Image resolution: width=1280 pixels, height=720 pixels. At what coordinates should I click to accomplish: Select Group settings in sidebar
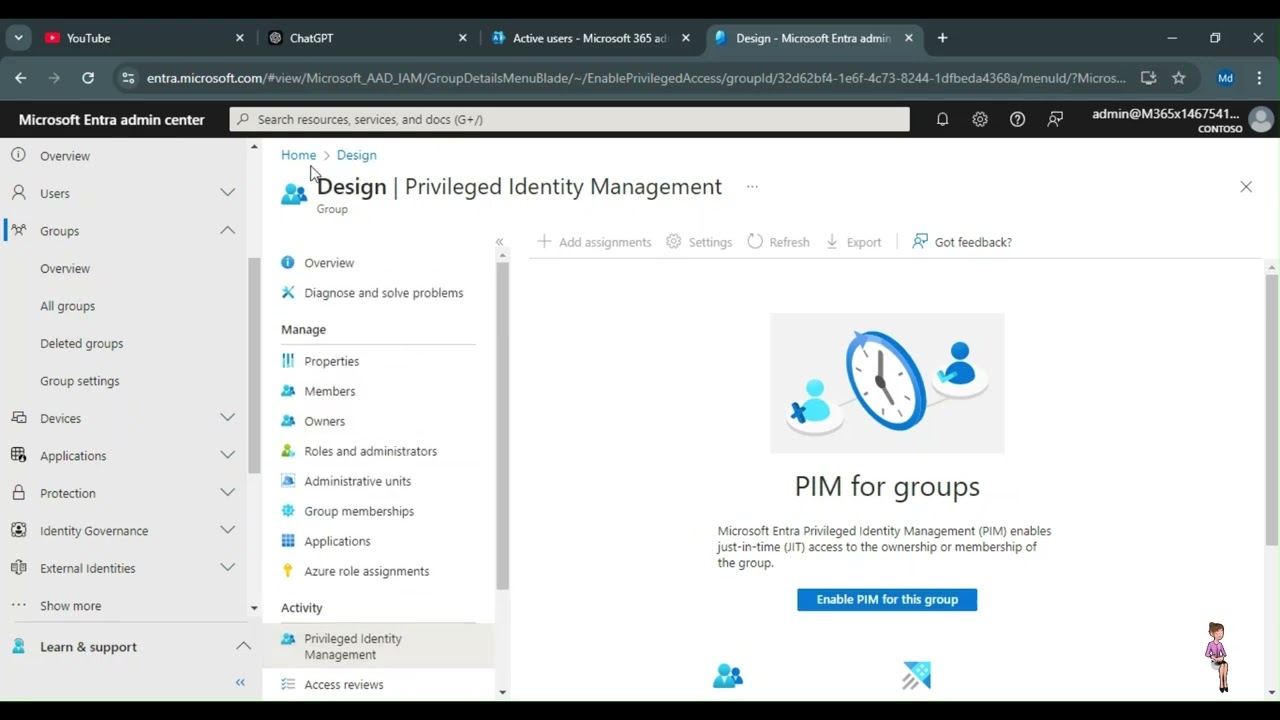[80, 381]
